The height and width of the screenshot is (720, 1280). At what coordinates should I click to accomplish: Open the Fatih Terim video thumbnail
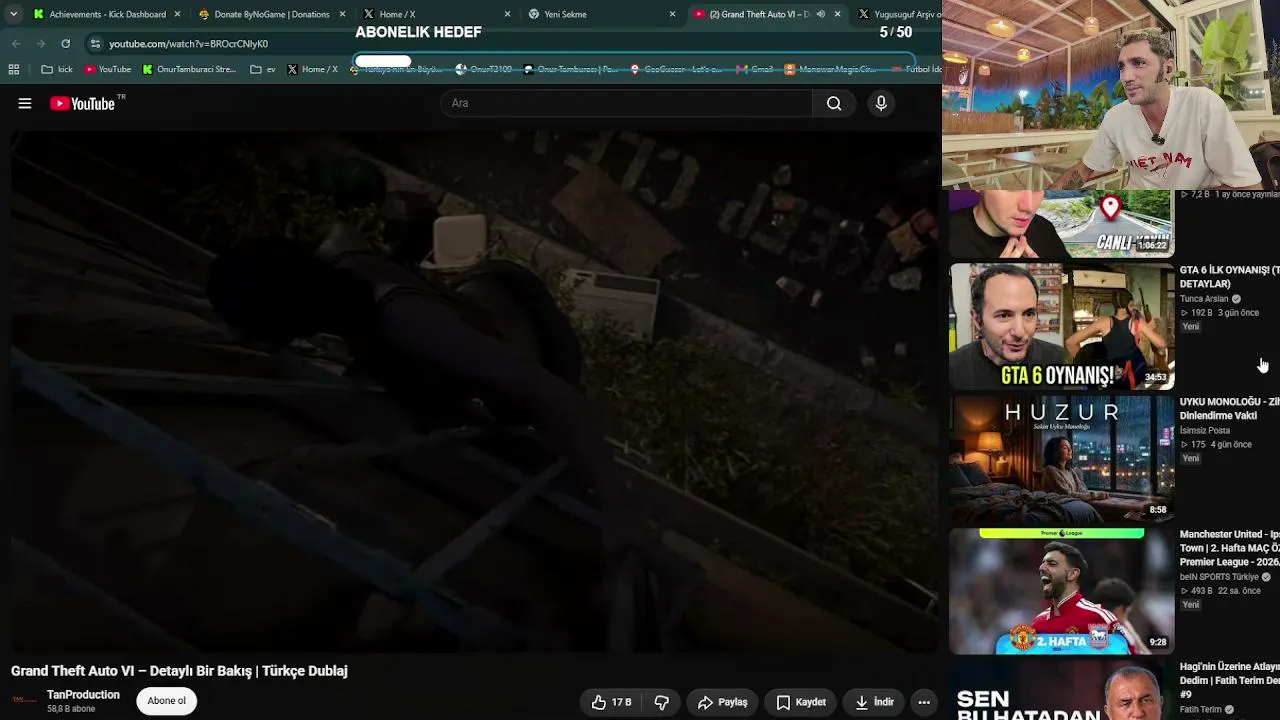click(x=1061, y=690)
